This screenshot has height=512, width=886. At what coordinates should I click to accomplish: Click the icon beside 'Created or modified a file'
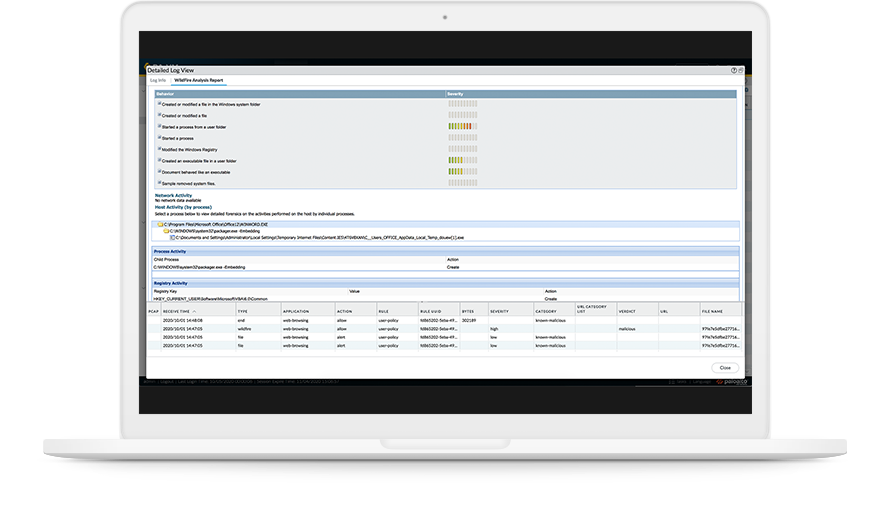click(160, 115)
